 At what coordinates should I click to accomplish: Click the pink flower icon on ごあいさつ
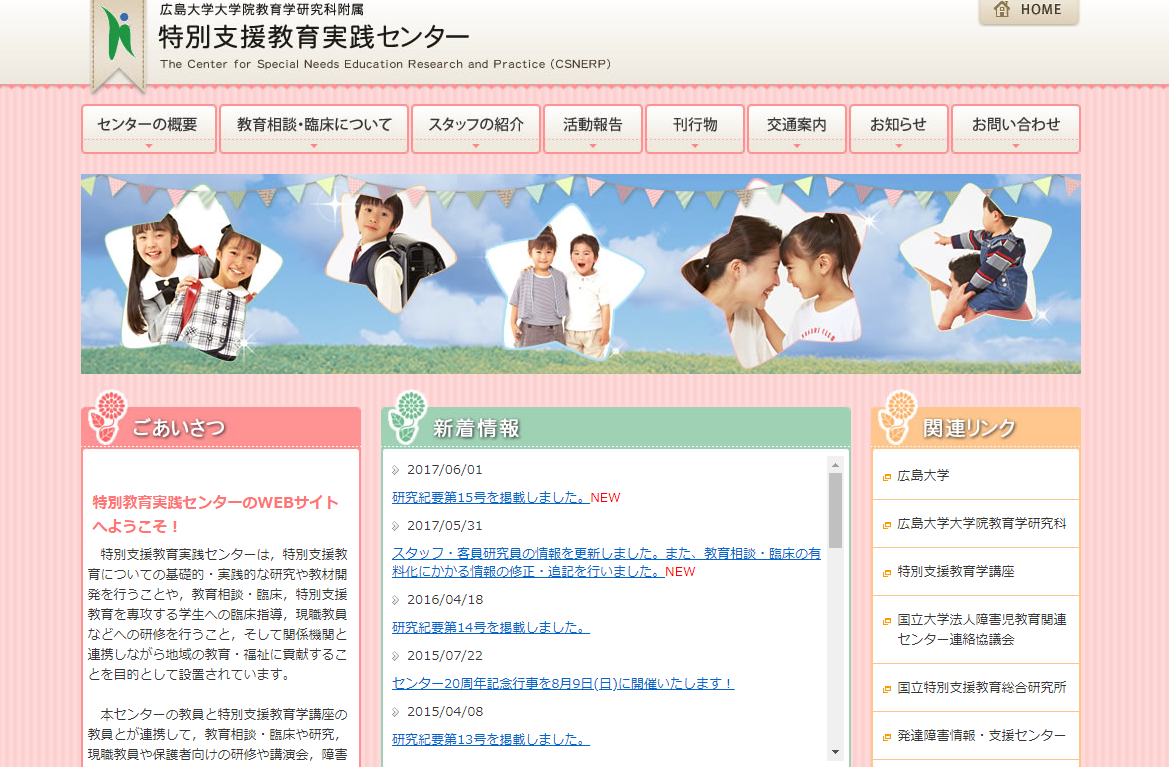[107, 417]
